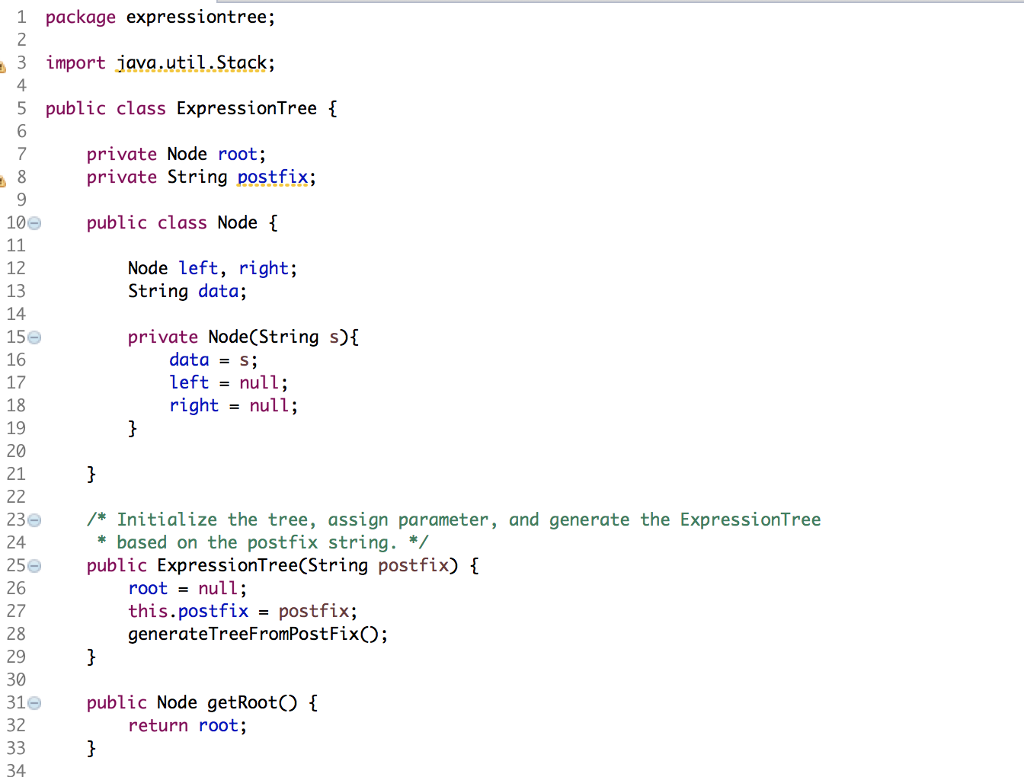The image size is (1024, 777).
Task: Click the underlined postfix field name
Action: click(271, 177)
